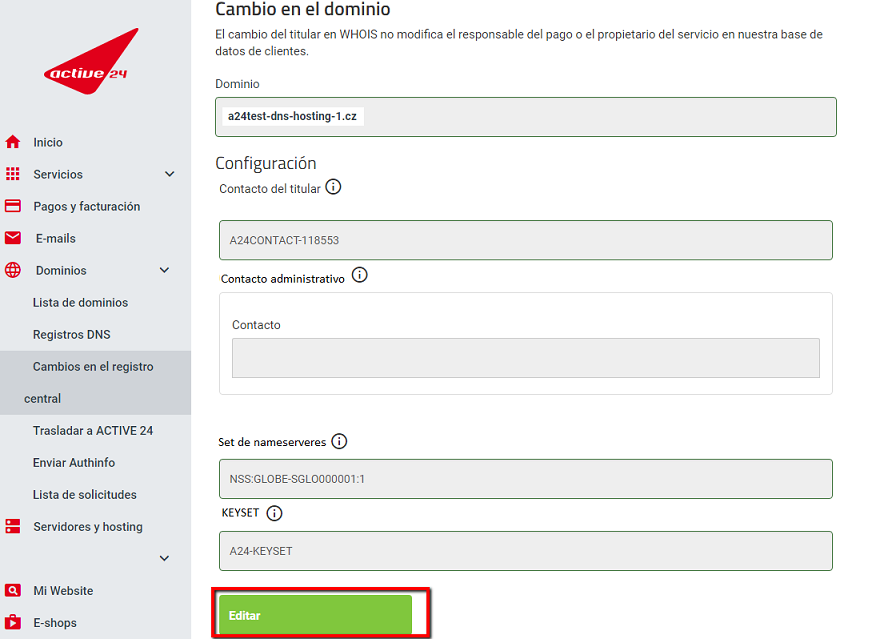The height and width of the screenshot is (639, 876).
Task: Click the E-mails envelope icon
Action: (13, 238)
